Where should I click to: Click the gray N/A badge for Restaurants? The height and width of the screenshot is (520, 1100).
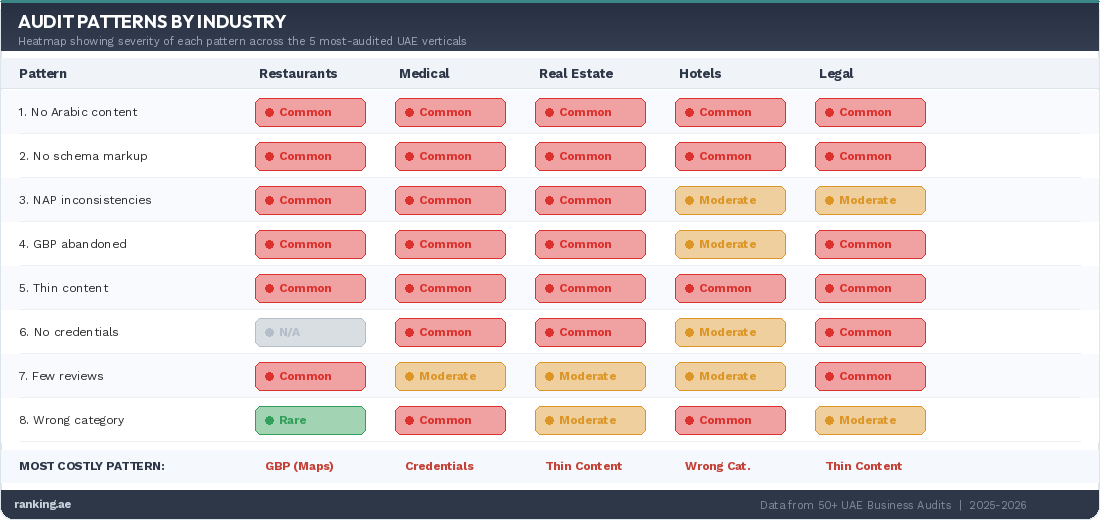click(310, 332)
